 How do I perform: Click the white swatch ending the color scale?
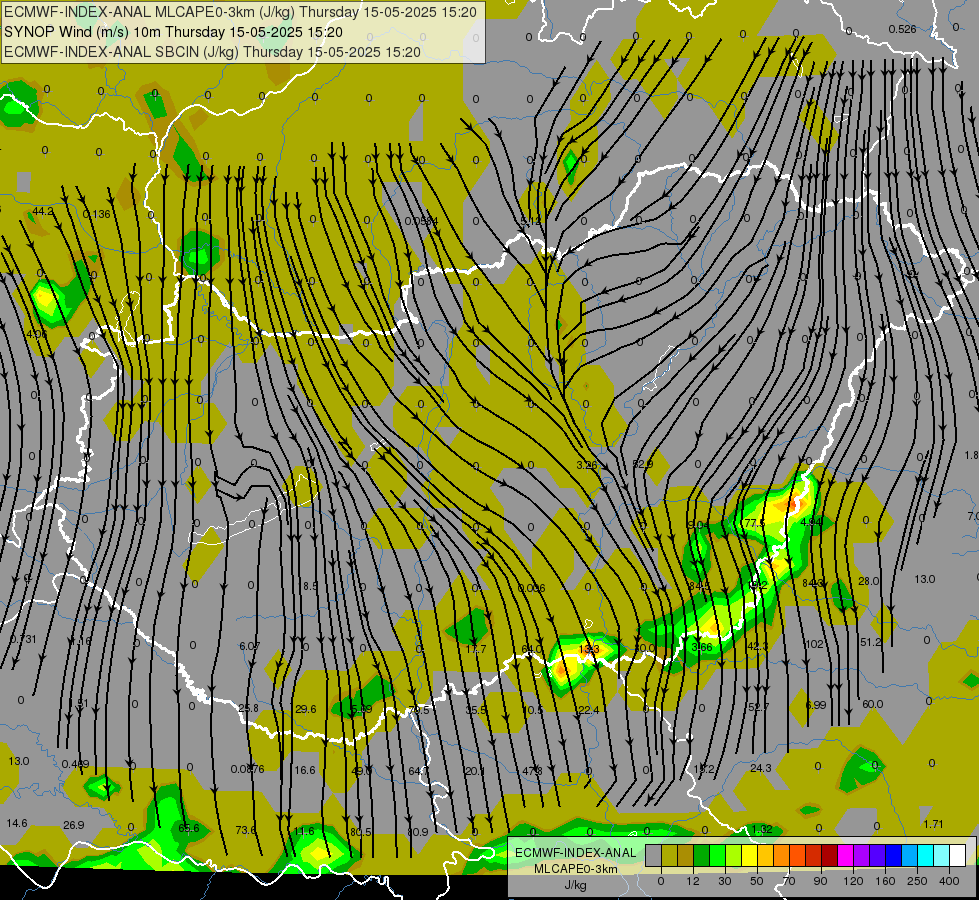pyautogui.click(x=958, y=856)
